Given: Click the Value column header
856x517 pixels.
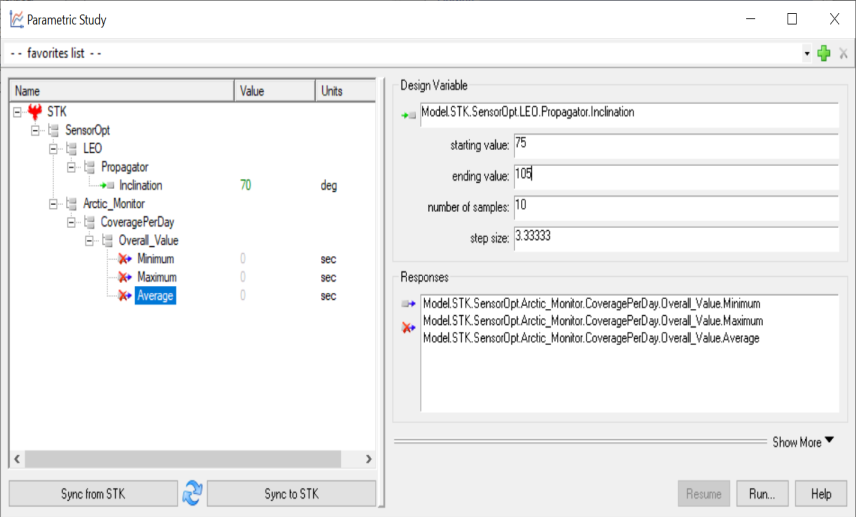Looking at the screenshot, I should [275, 91].
